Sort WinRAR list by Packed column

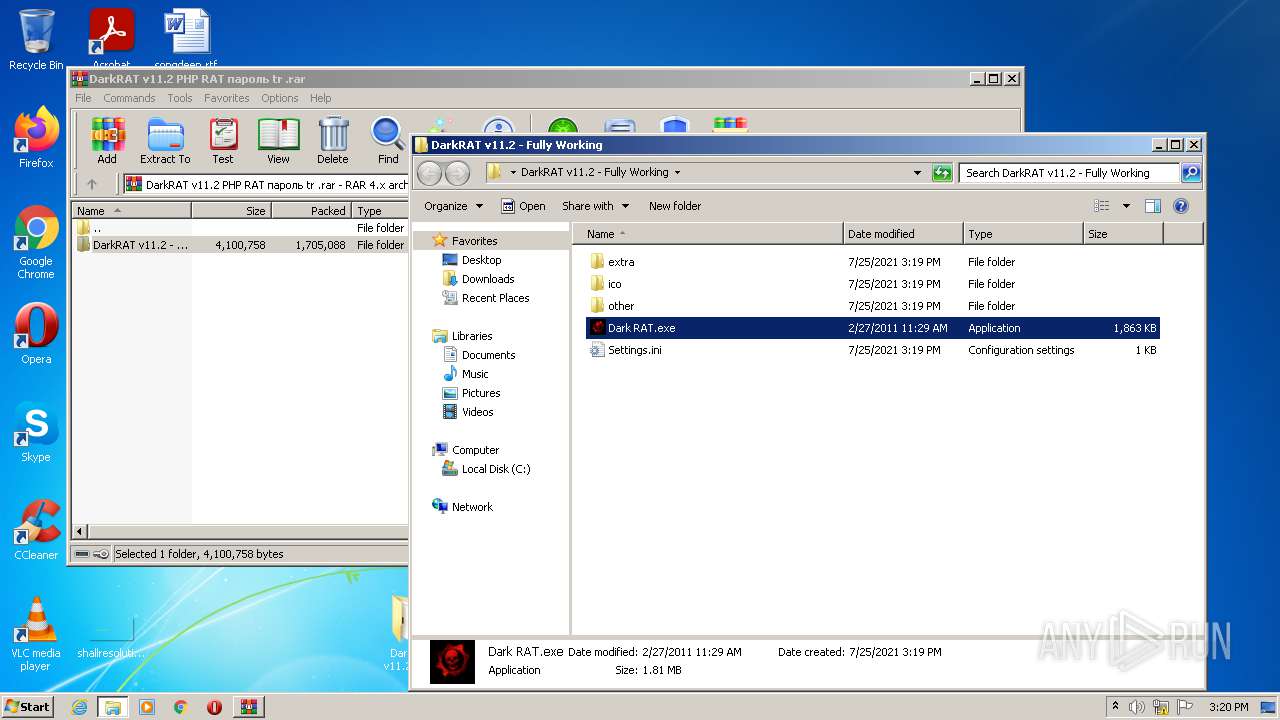[x=311, y=211]
